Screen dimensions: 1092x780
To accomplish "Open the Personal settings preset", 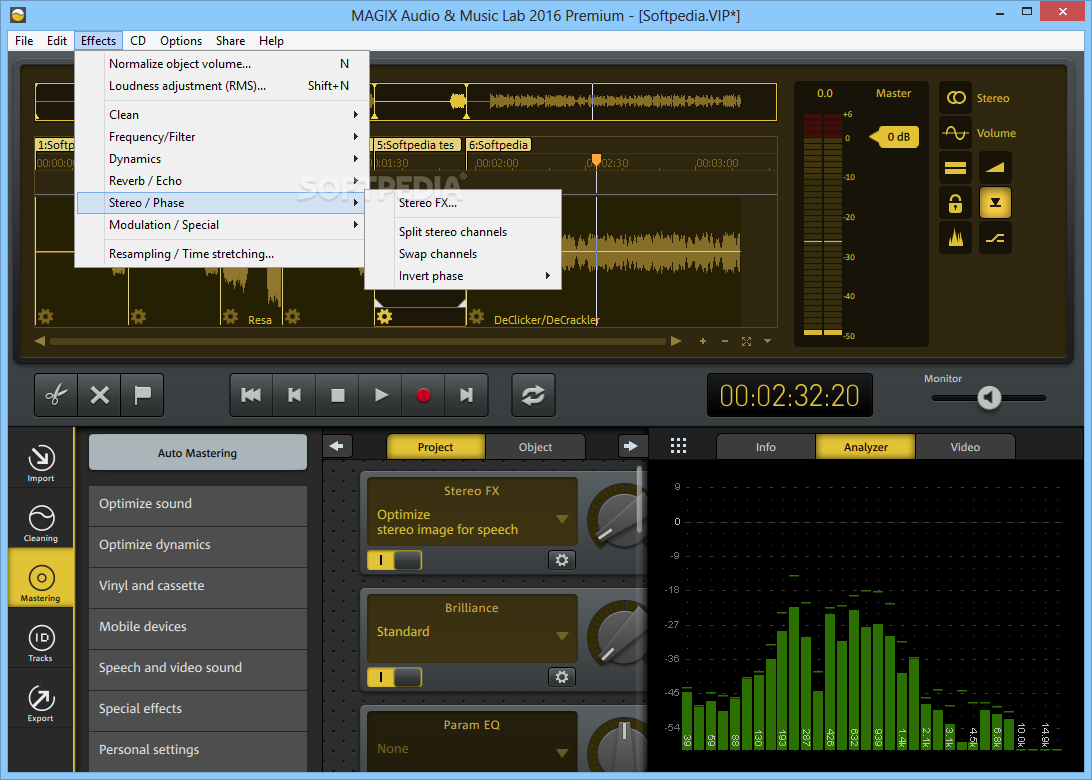I will coord(198,749).
